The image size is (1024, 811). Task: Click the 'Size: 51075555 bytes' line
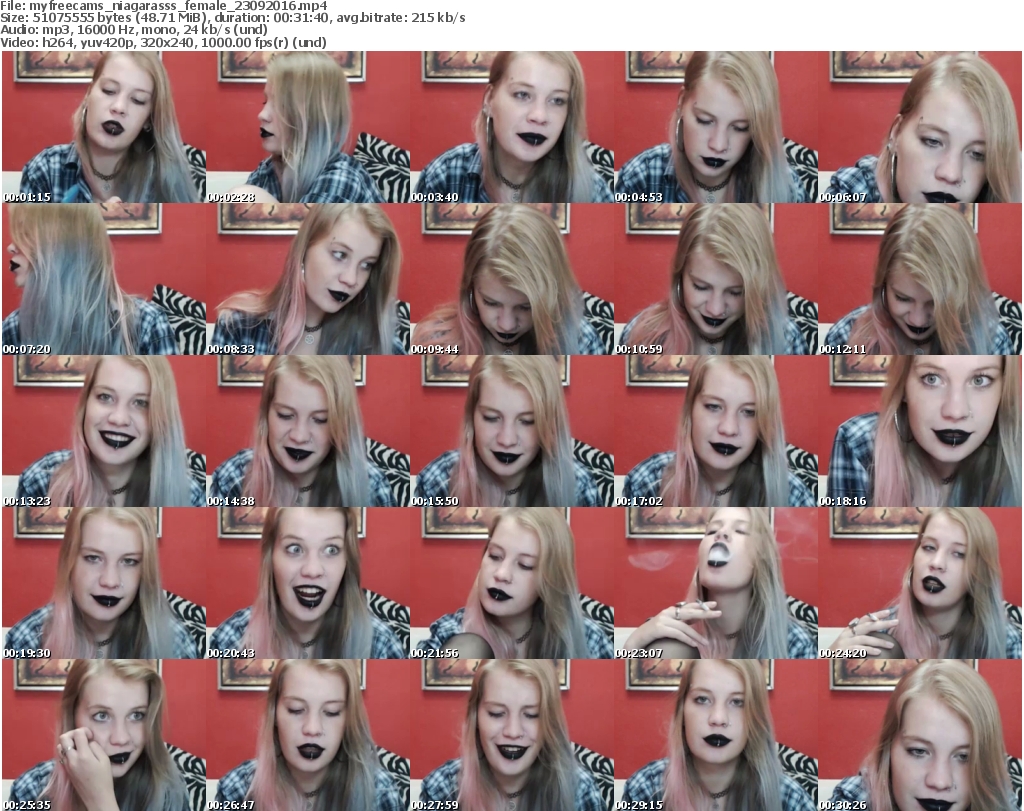pyautogui.click(x=232, y=18)
